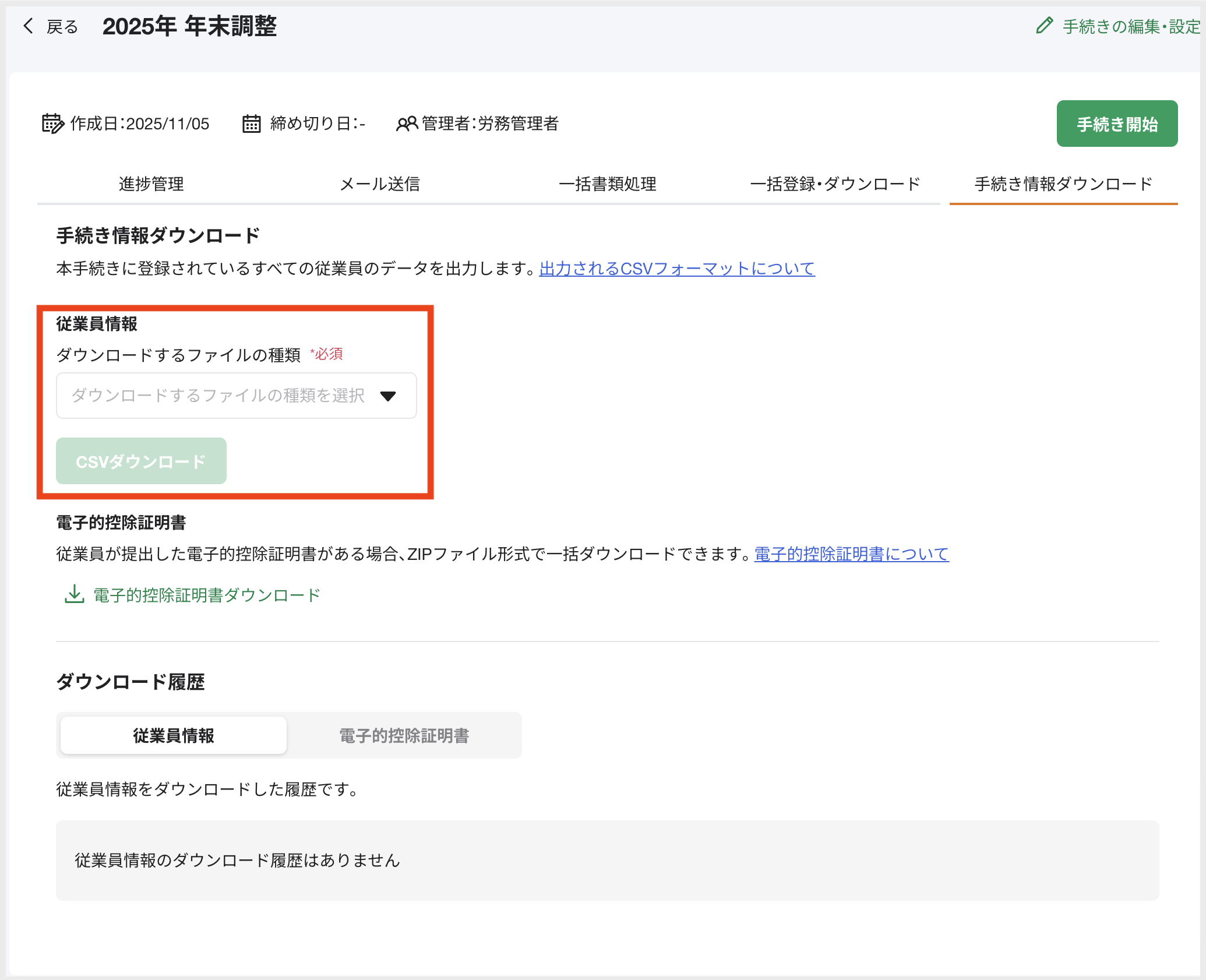Image resolution: width=1206 pixels, height=980 pixels.
Task: Click the dropdown arrow on file type selector
Action: (x=389, y=396)
